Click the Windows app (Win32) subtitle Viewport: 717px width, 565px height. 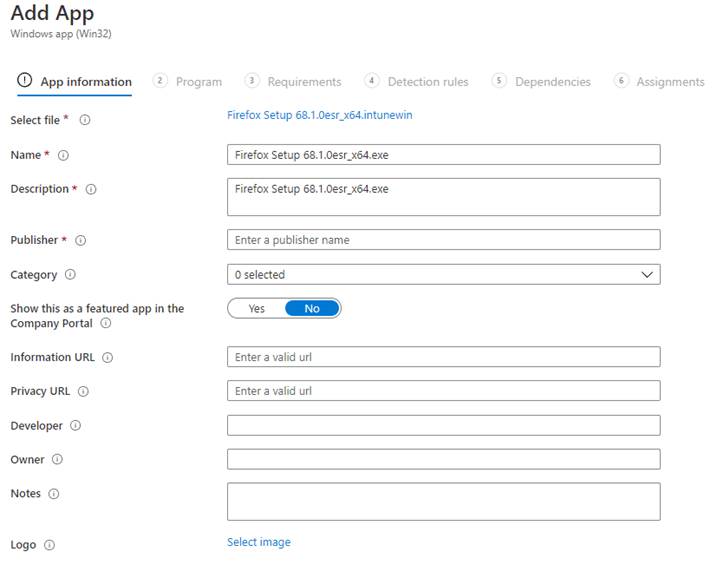coord(61,34)
